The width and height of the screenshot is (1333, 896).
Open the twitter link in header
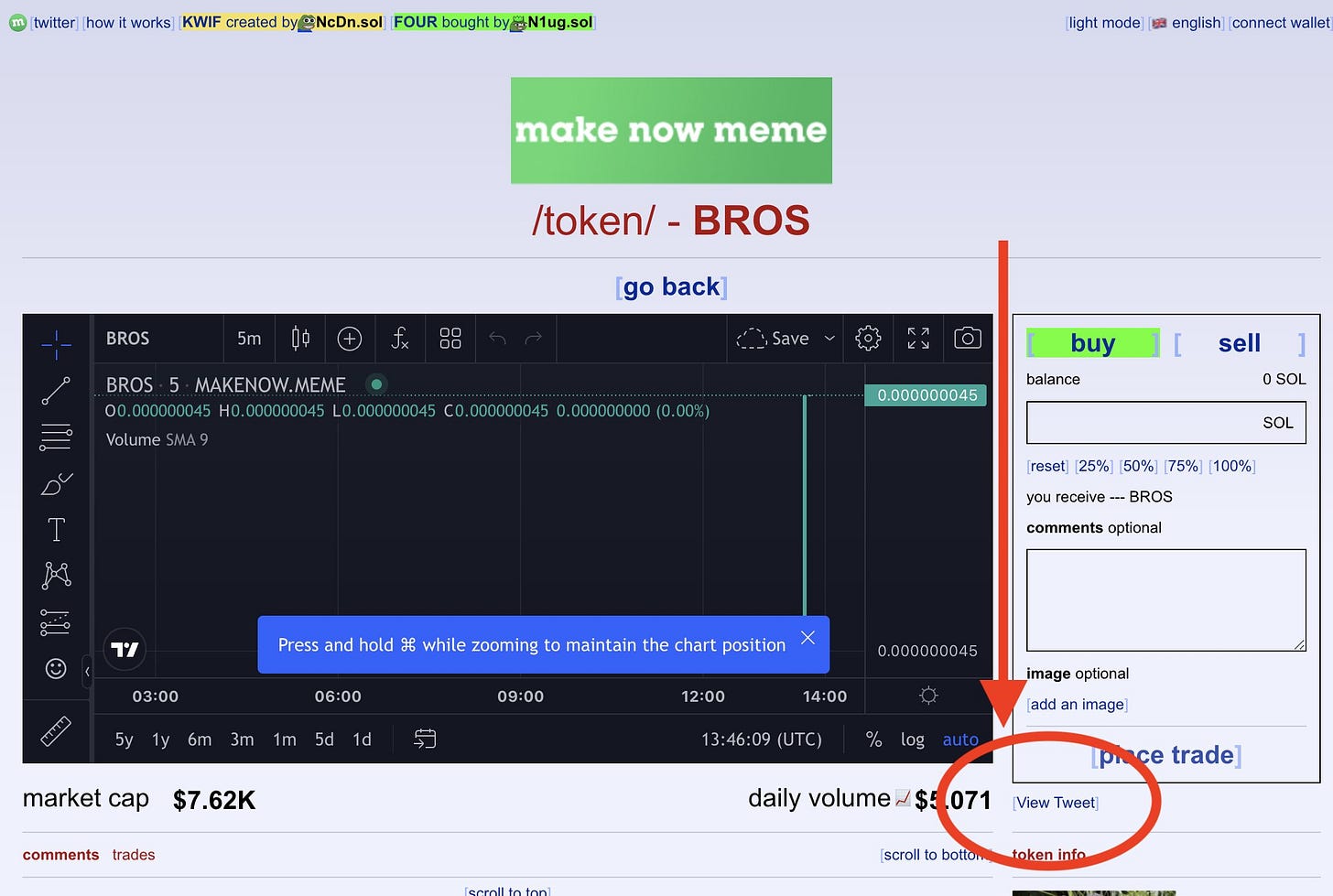click(55, 22)
